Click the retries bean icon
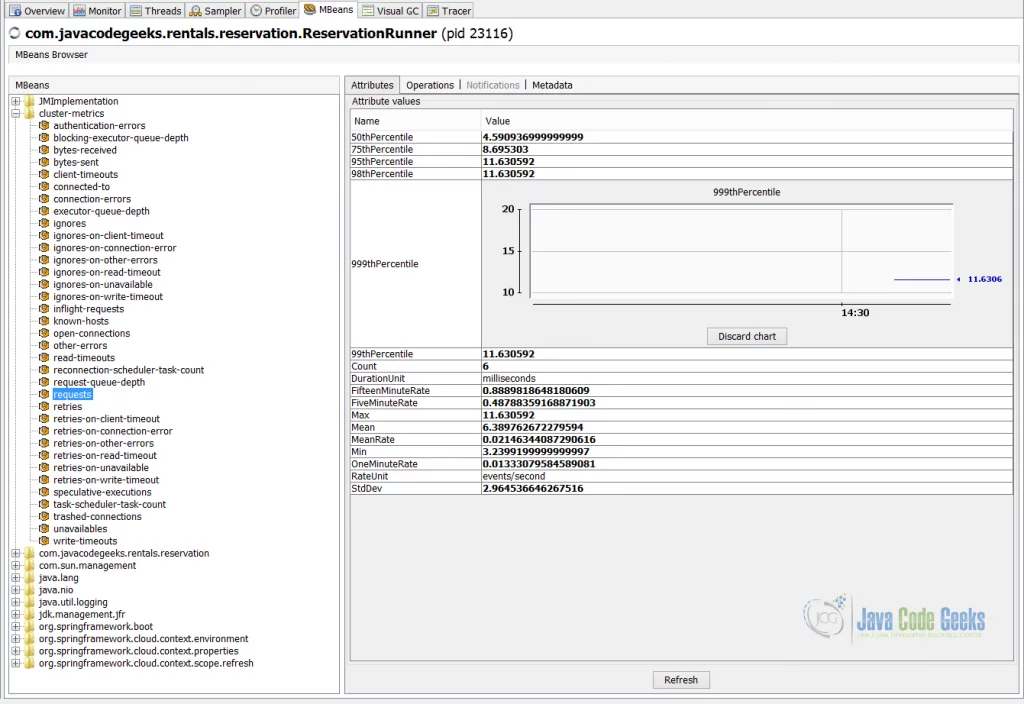 [x=44, y=406]
